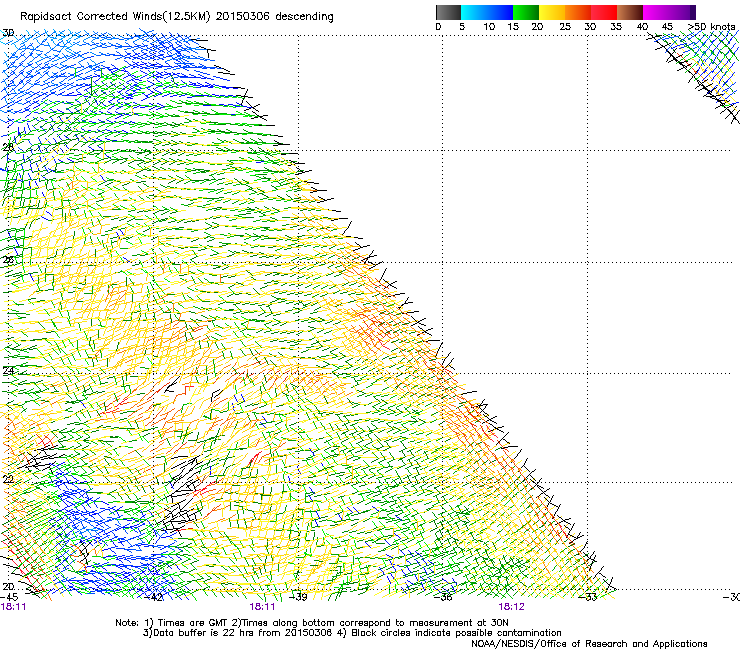740x650 pixels.
Task: Click the latitude label "22" on the left axis
Action: (x=8, y=479)
